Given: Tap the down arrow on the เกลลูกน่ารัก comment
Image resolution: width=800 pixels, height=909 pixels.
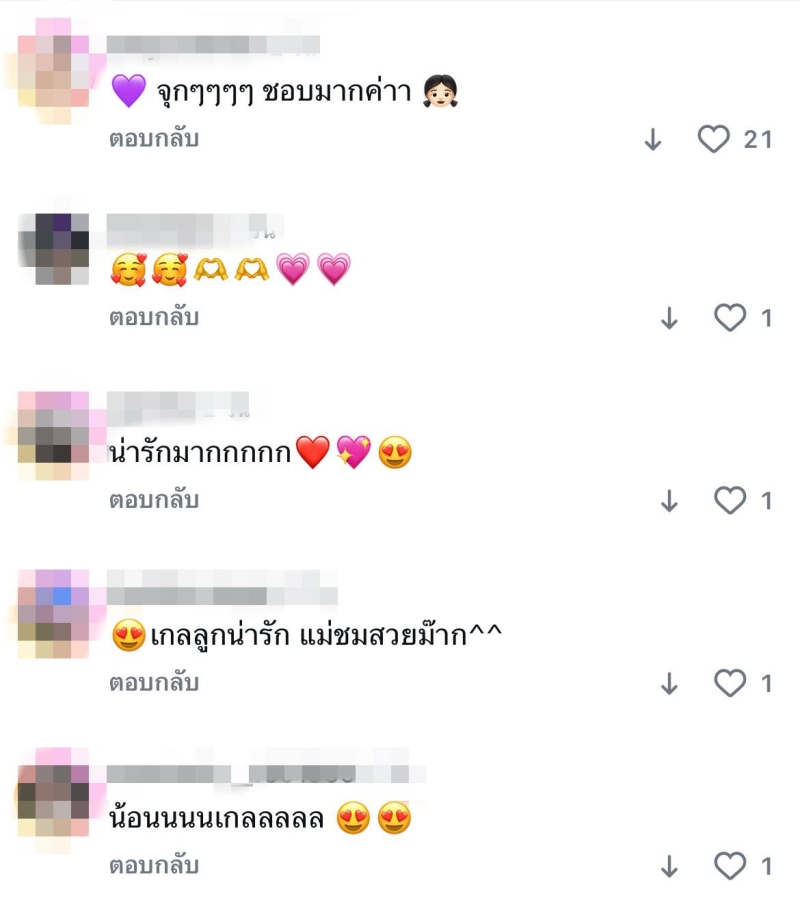Looking at the screenshot, I should (x=670, y=683).
